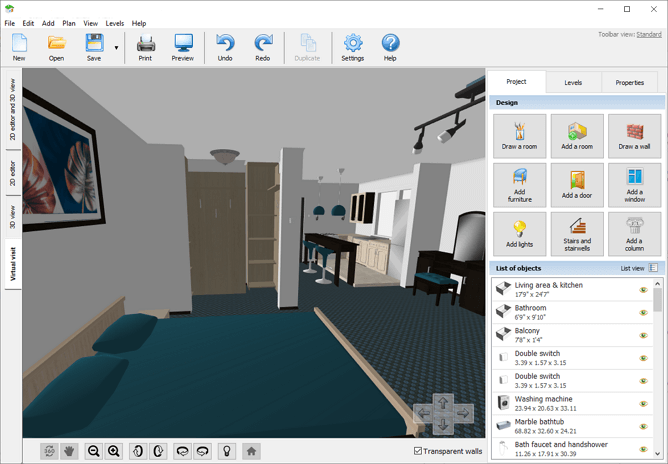Choose the Add a door tool
This screenshot has width=668, height=464.
(x=577, y=185)
